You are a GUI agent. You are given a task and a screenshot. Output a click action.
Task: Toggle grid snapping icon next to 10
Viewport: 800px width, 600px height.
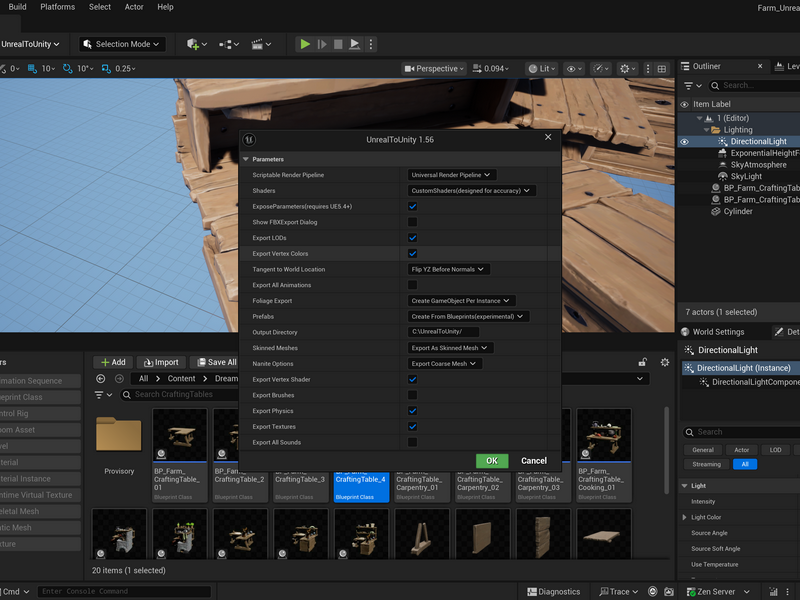click(x=32, y=68)
